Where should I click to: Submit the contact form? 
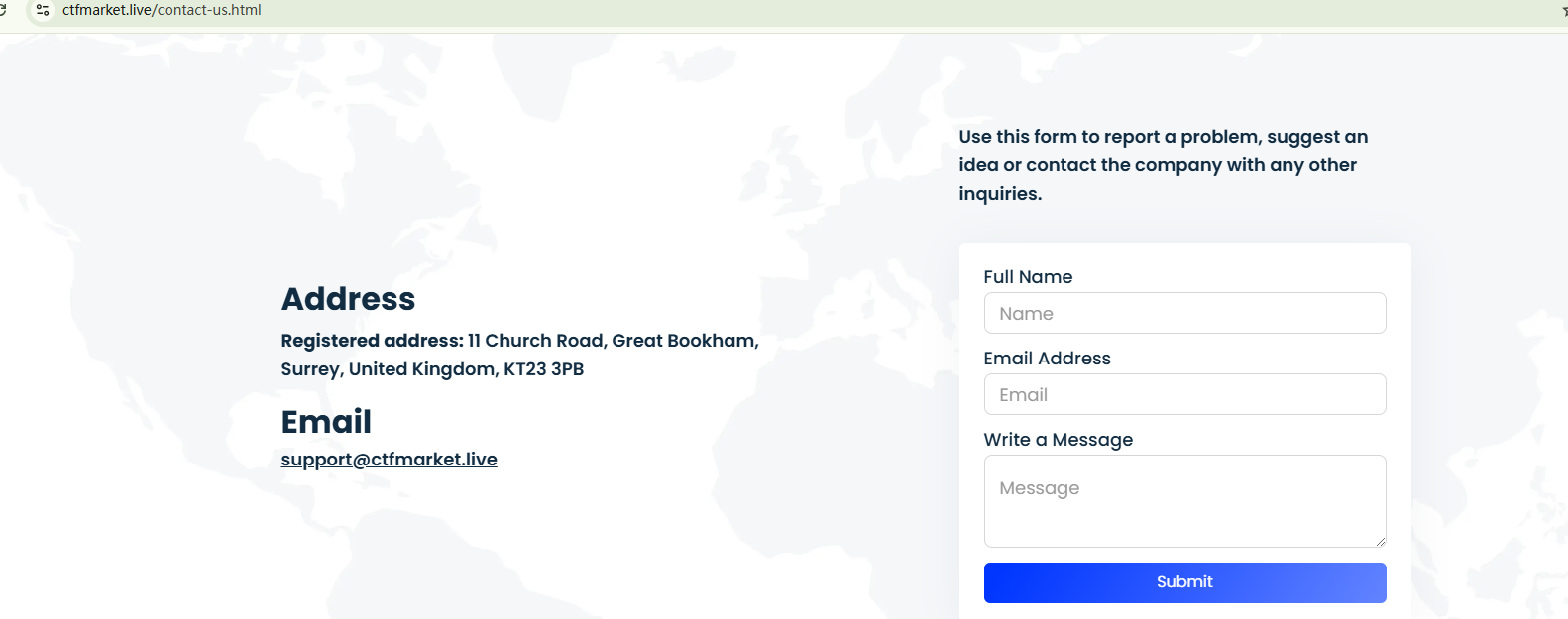pos(1184,582)
